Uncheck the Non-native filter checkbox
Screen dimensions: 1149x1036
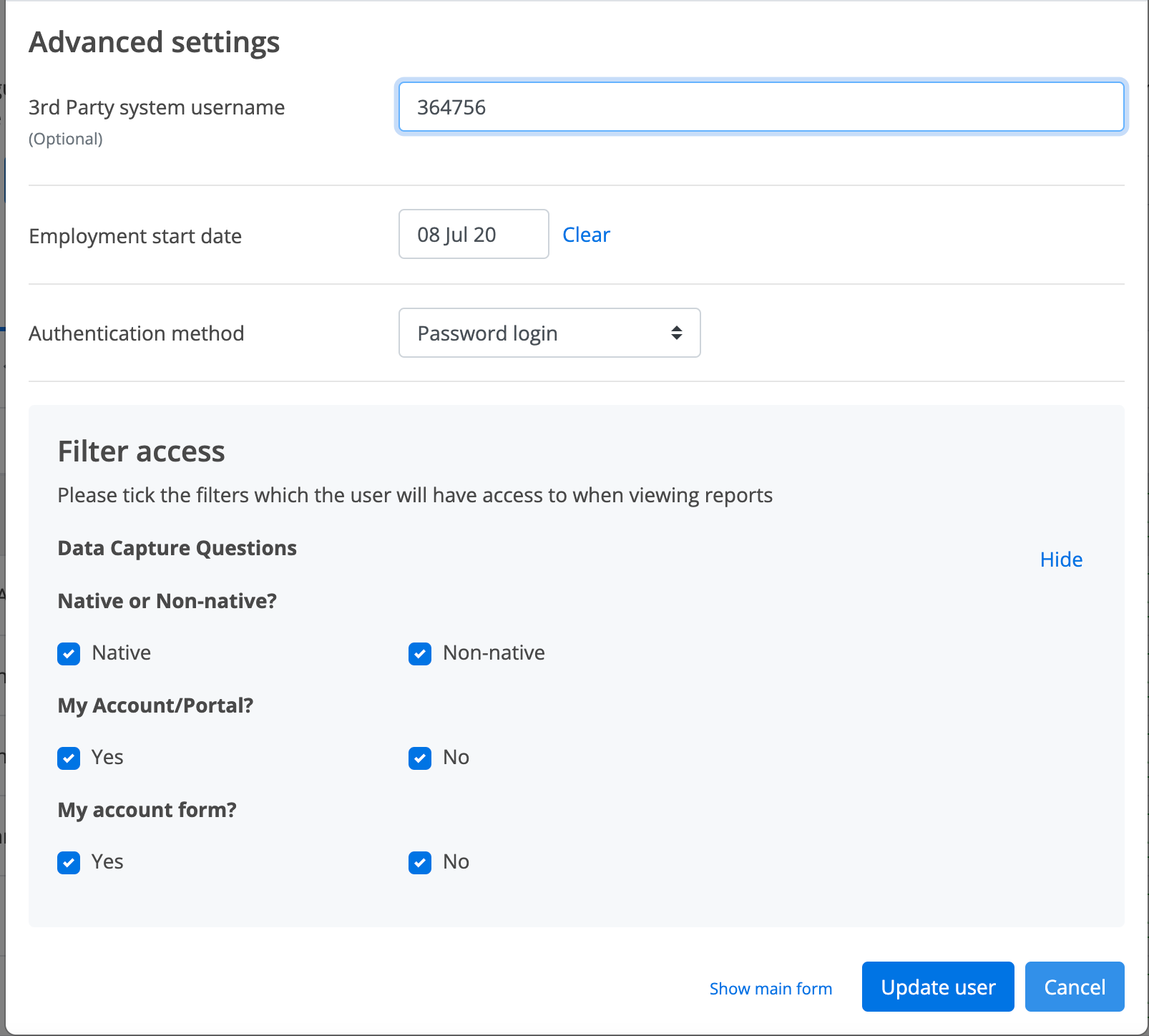420,653
